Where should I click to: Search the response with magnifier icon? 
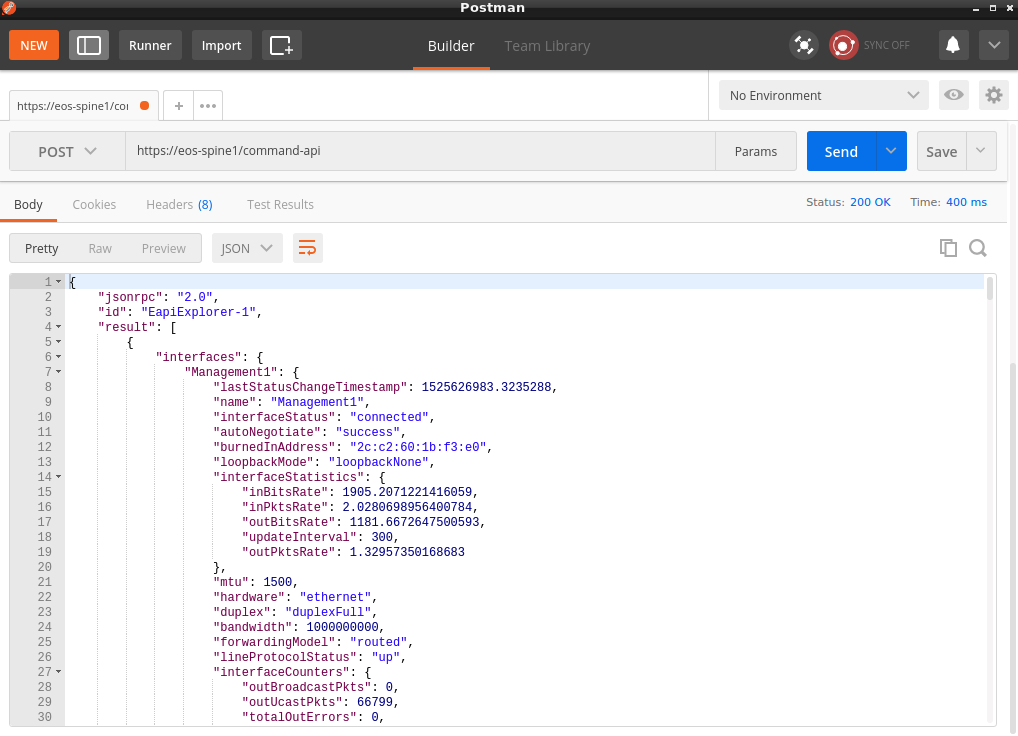(x=978, y=248)
